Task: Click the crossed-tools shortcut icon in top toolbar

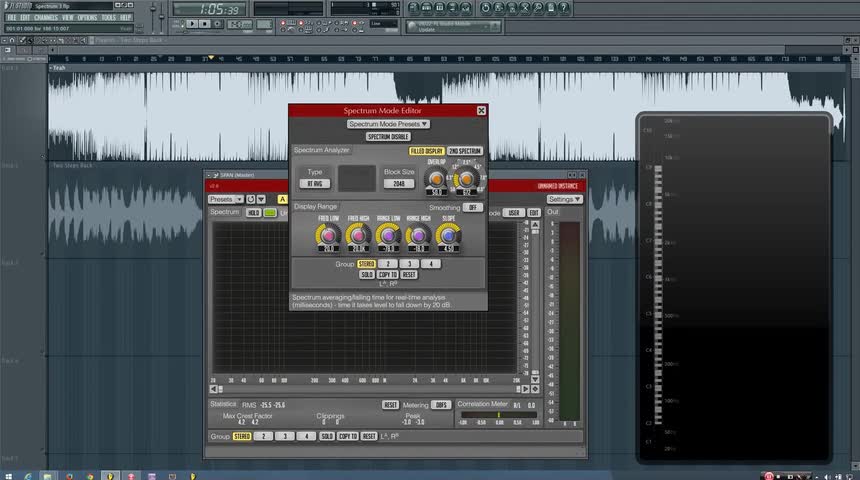Action: pyautogui.click(x=524, y=8)
